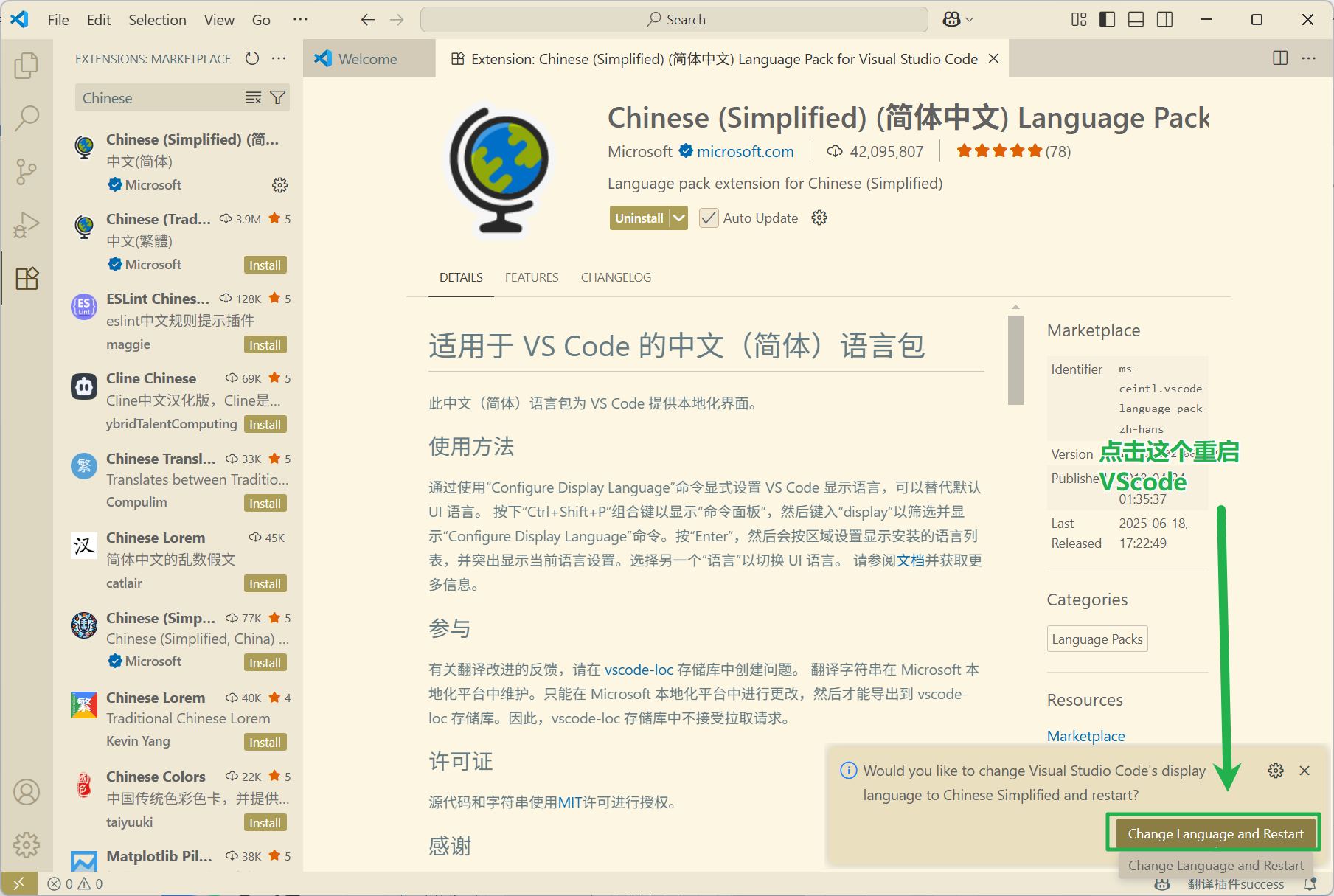Go forward with the navigation arrow

coord(397,20)
